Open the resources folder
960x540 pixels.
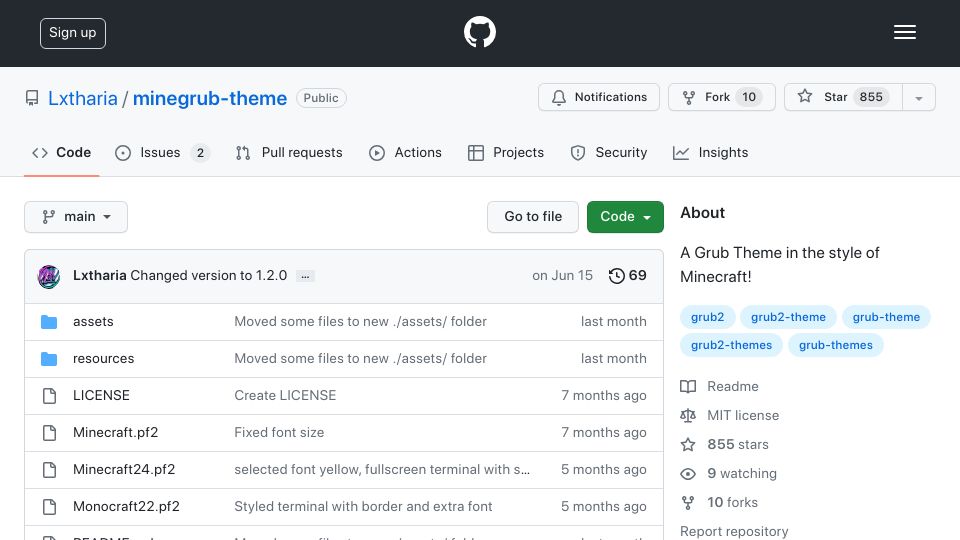103,359
